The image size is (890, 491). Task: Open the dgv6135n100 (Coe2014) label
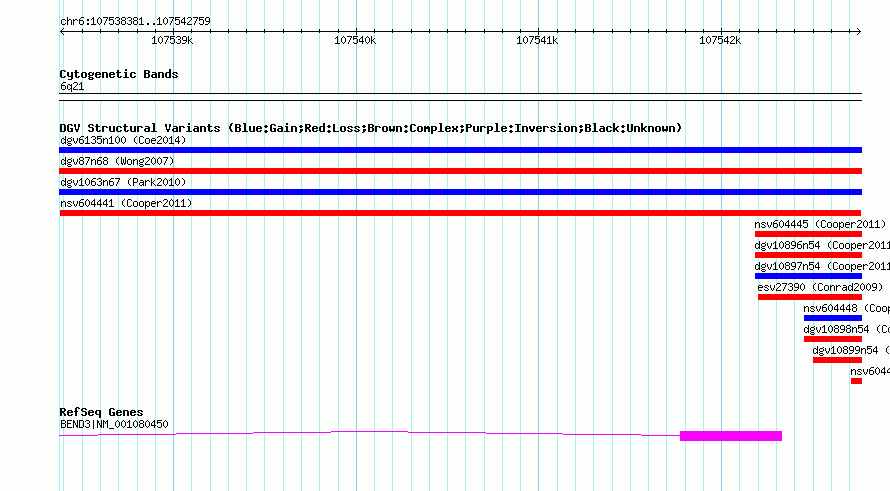coord(123,140)
